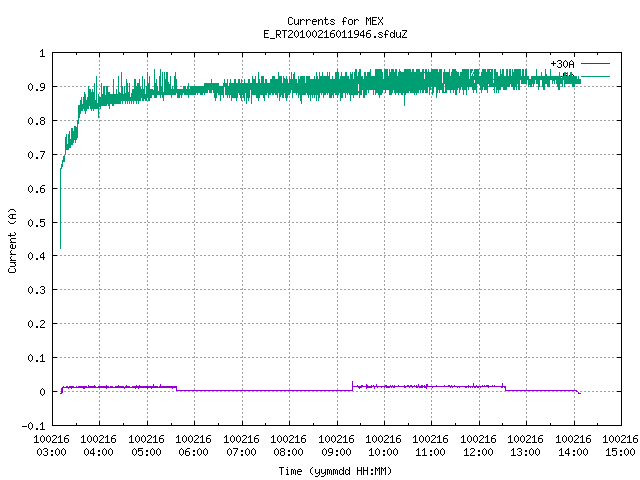The height and width of the screenshot is (480, 640).
Task: Click the chart title "Currents for MEX"
Action: (335, 21)
